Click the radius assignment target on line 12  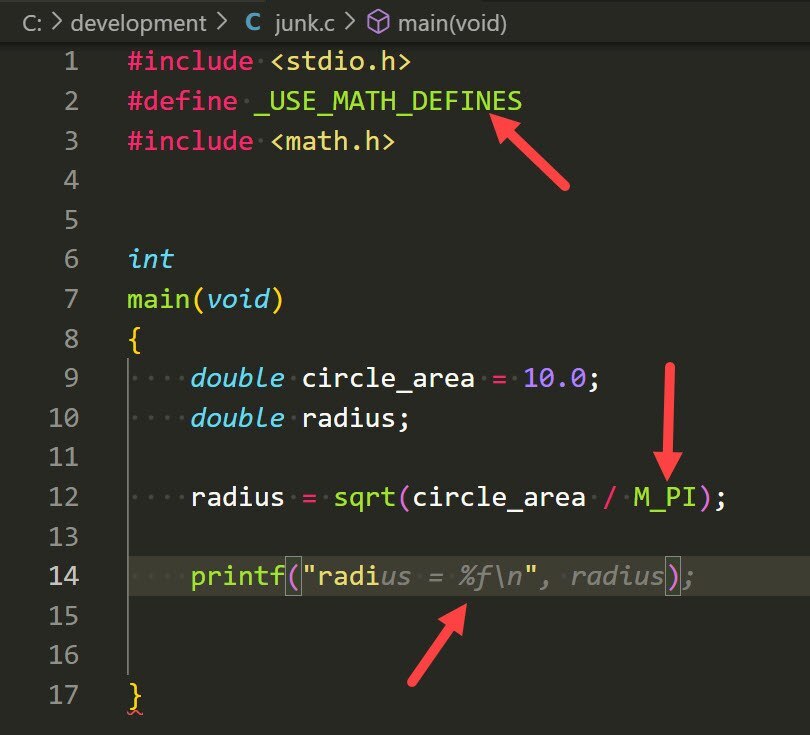238,497
